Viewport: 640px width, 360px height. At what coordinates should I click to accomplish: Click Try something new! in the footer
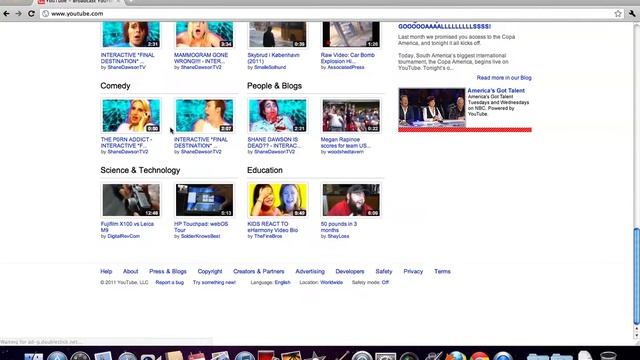tap(214, 282)
